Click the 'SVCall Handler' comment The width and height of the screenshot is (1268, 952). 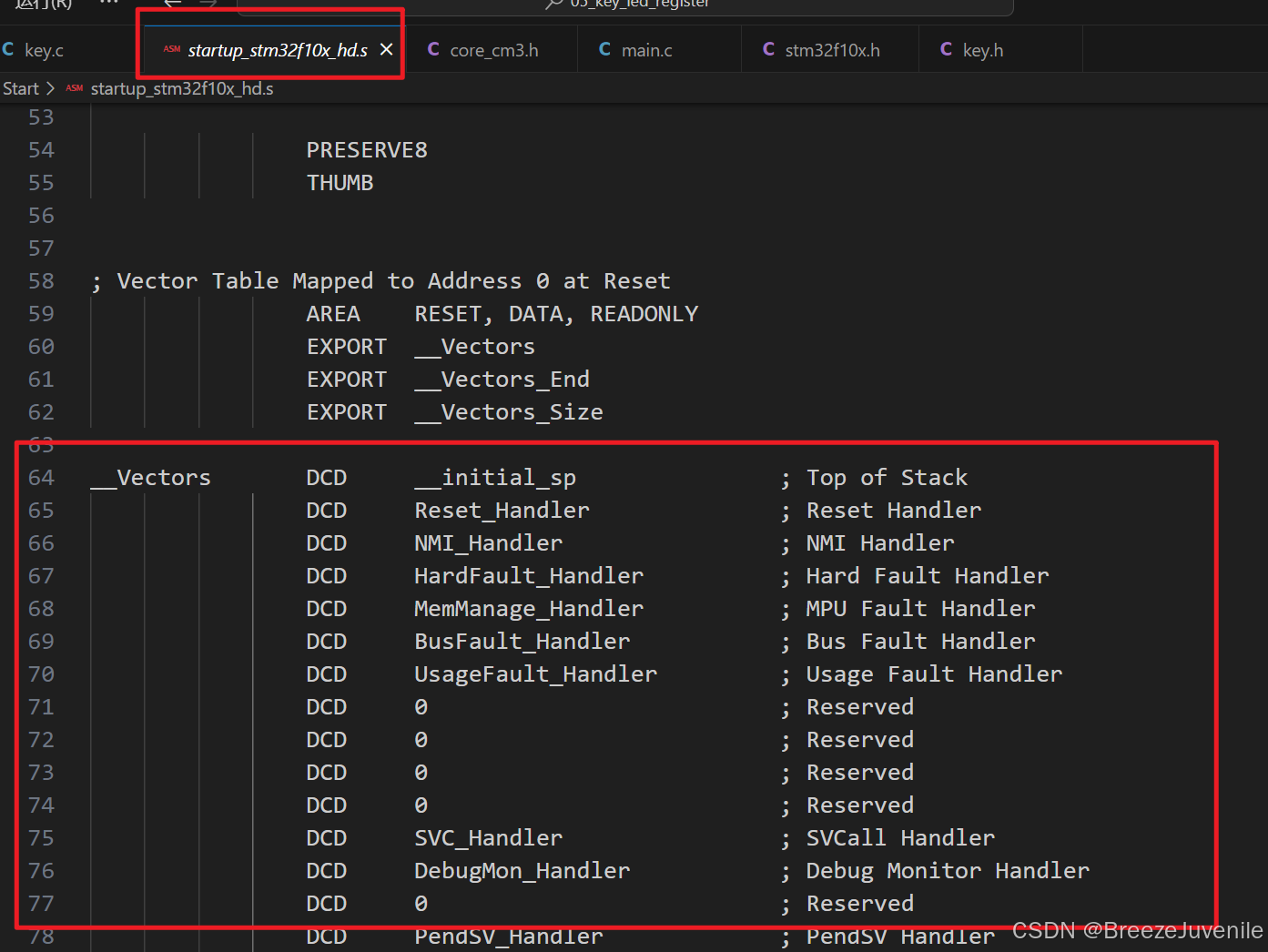900,838
